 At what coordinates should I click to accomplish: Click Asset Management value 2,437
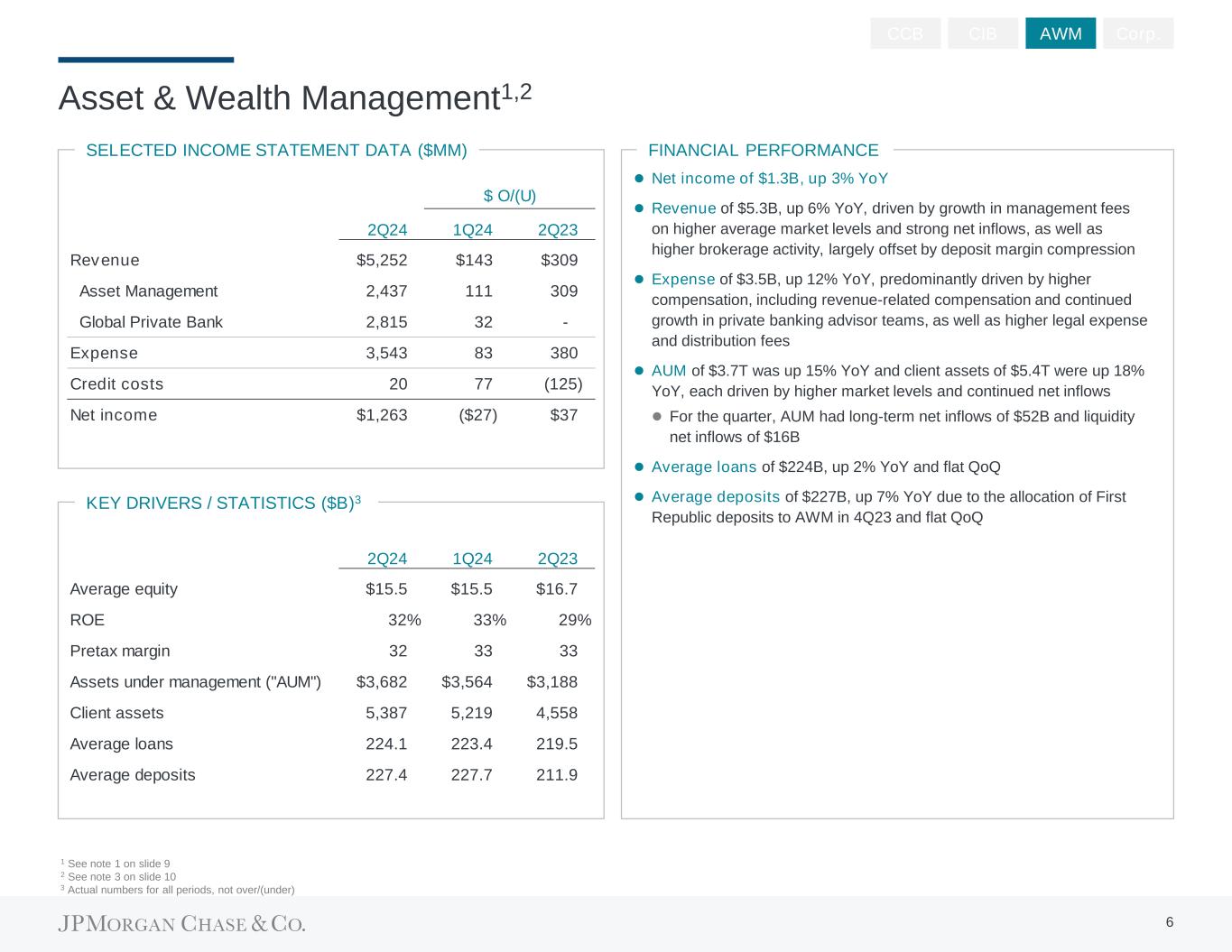coord(386,291)
